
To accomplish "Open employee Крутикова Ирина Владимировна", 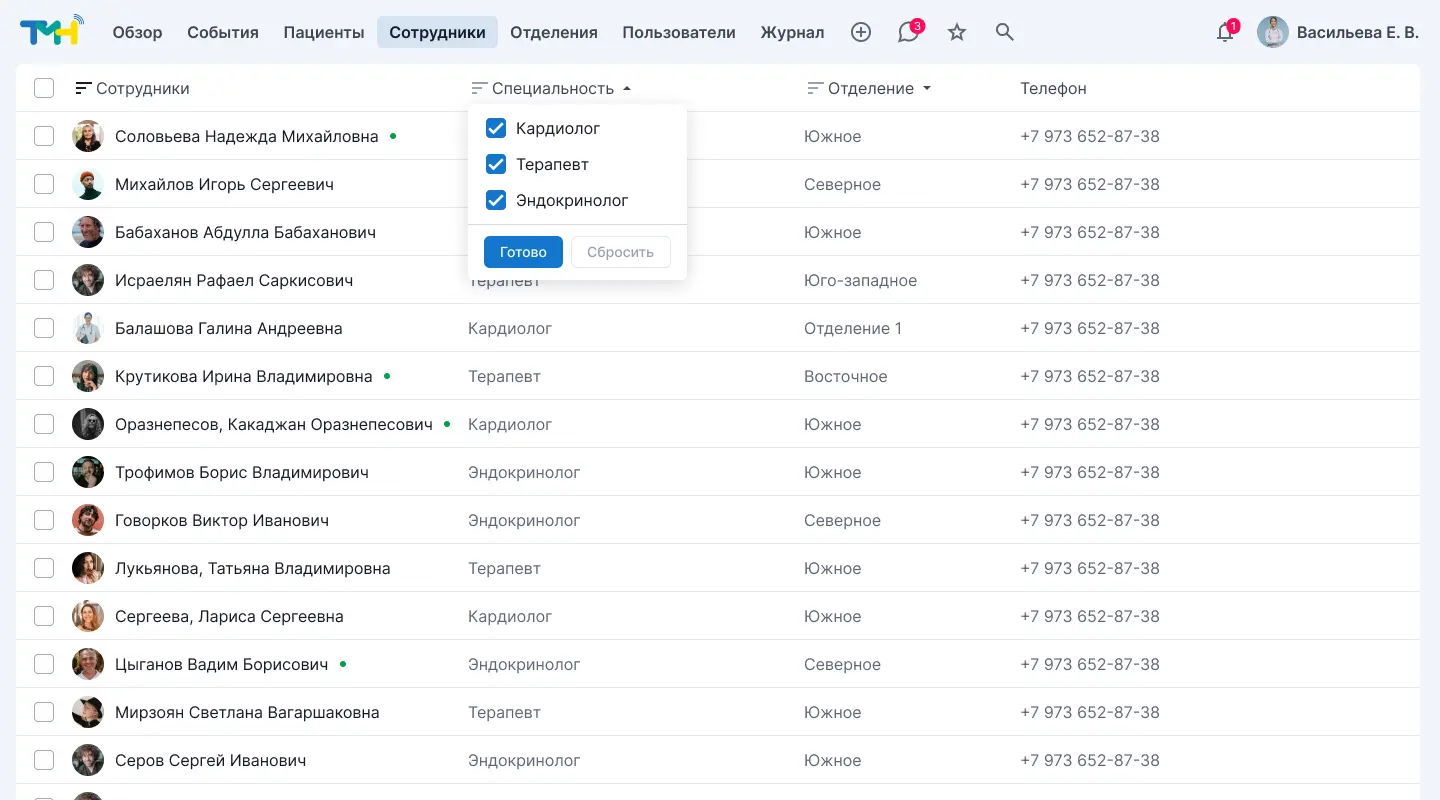I will [244, 376].
